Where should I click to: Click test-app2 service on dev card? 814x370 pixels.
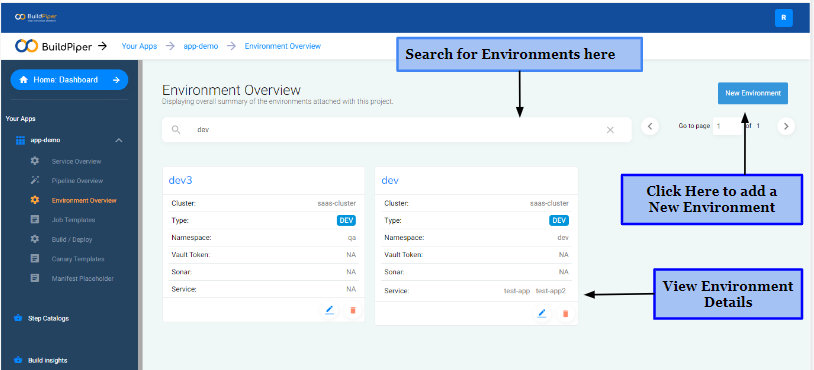pyautogui.click(x=550, y=291)
